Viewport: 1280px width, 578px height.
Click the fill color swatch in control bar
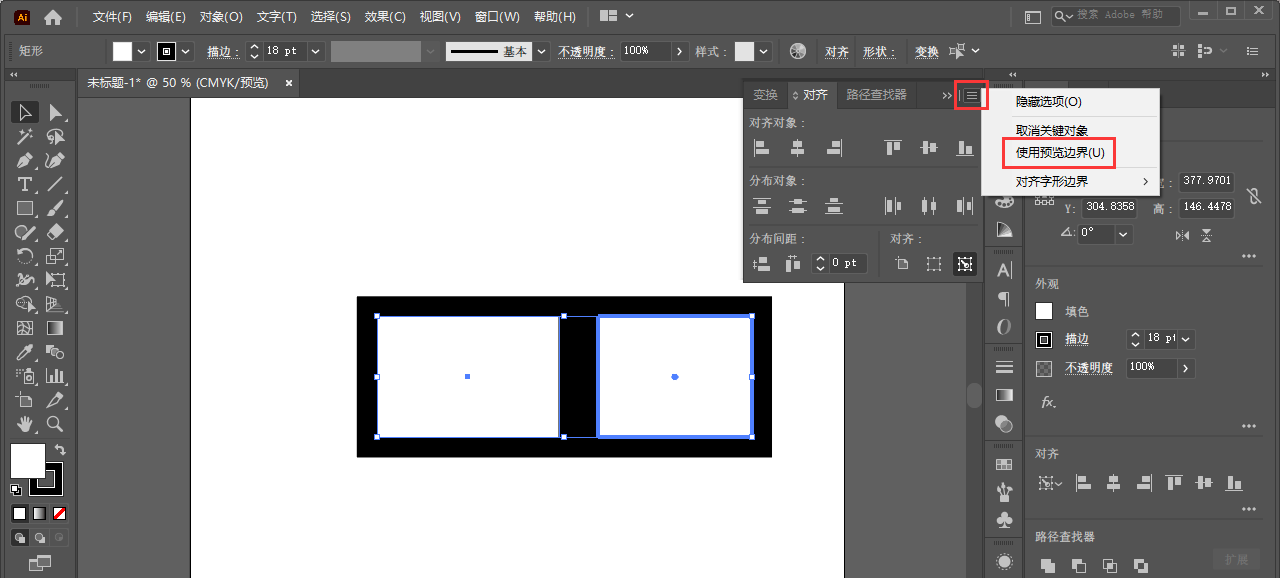point(123,51)
